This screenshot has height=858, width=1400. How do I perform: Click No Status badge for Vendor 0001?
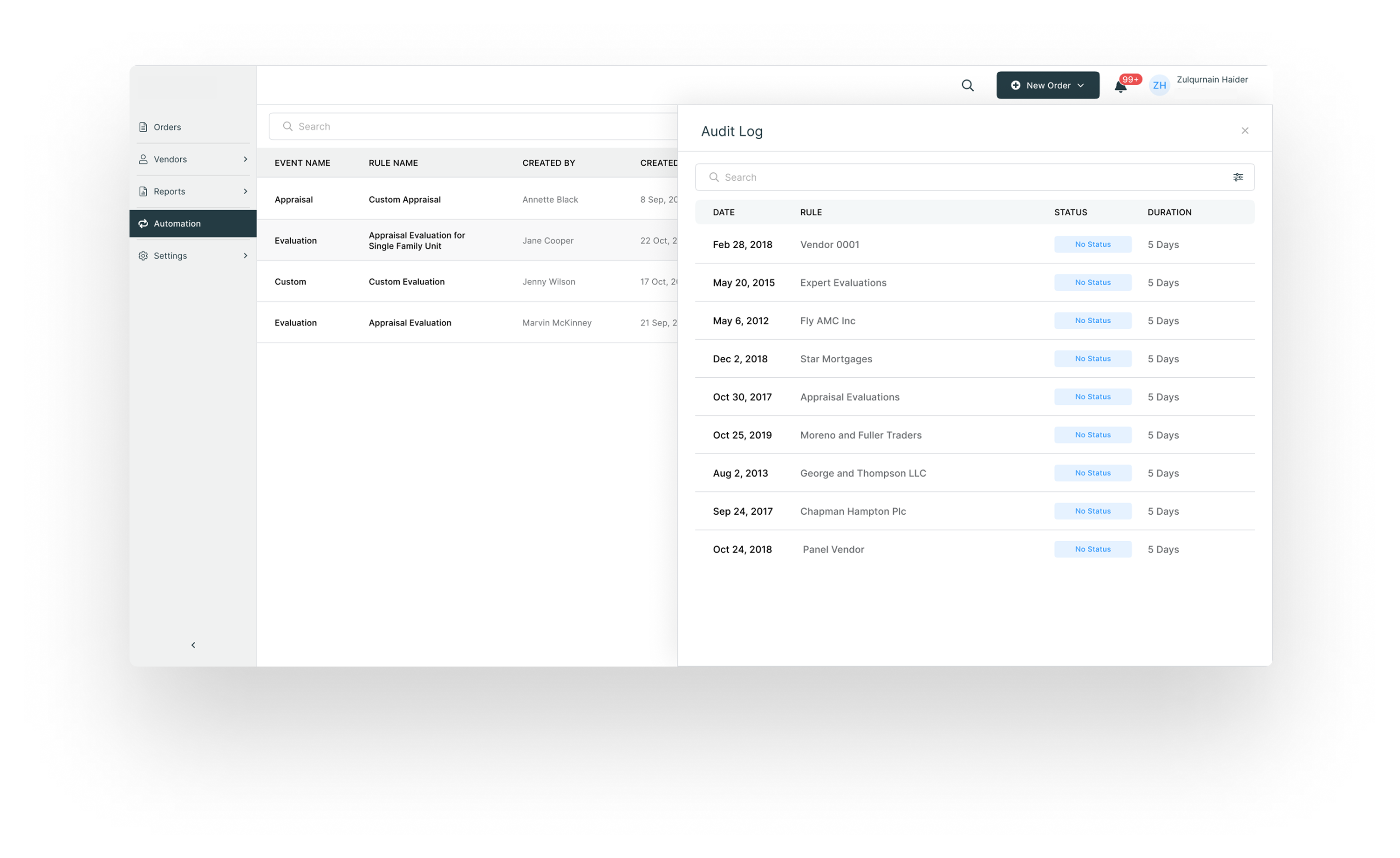[x=1093, y=245]
